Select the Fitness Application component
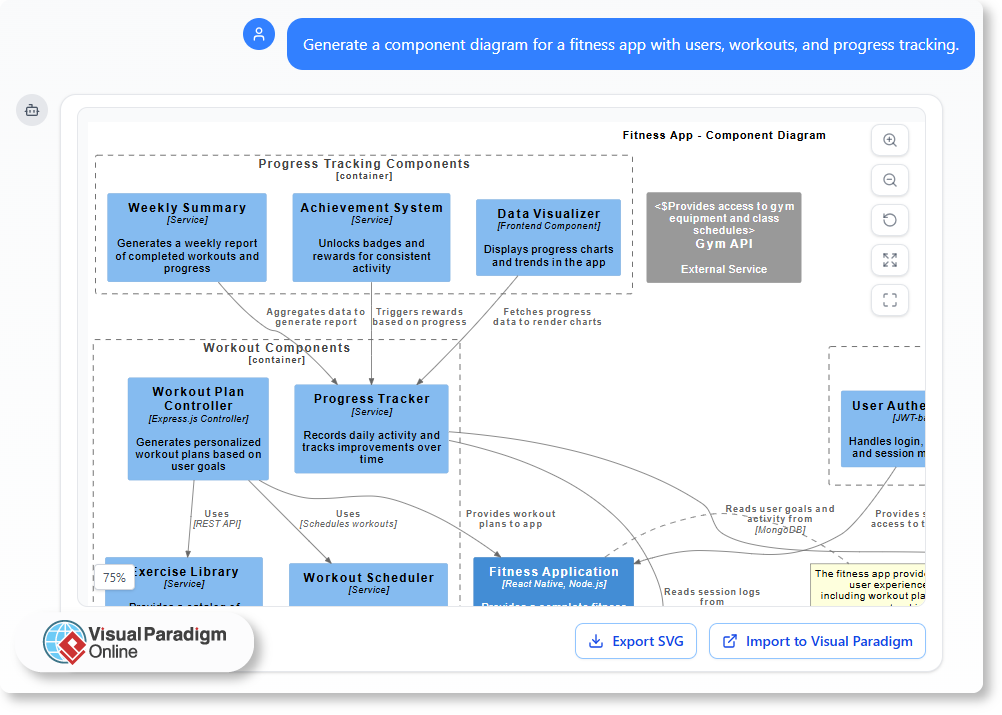Viewport: 1002px width, 715px height. click(553, 578)
